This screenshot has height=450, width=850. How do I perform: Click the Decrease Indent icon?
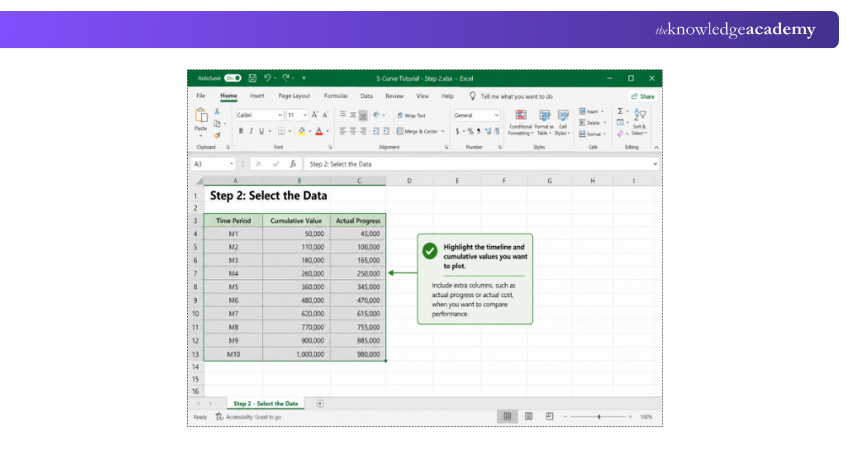click(376, 131)
